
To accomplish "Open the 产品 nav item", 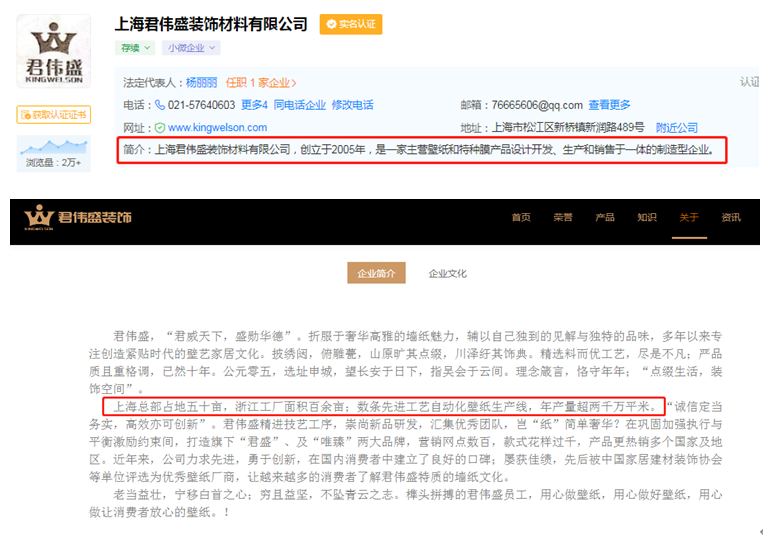I will [605, 217].
